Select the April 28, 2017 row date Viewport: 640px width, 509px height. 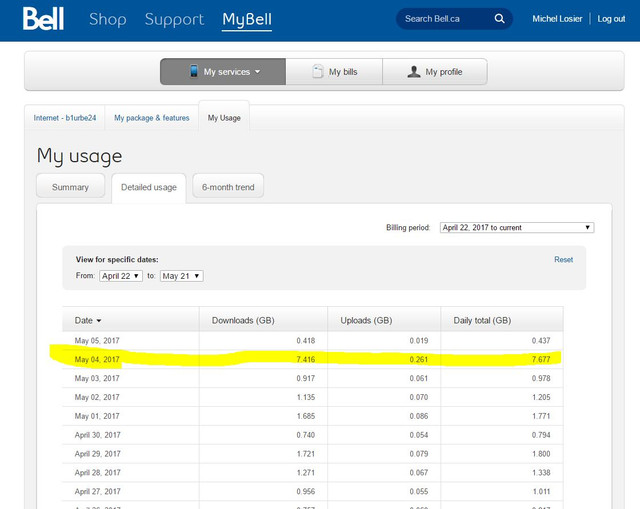tap(98, 472)
